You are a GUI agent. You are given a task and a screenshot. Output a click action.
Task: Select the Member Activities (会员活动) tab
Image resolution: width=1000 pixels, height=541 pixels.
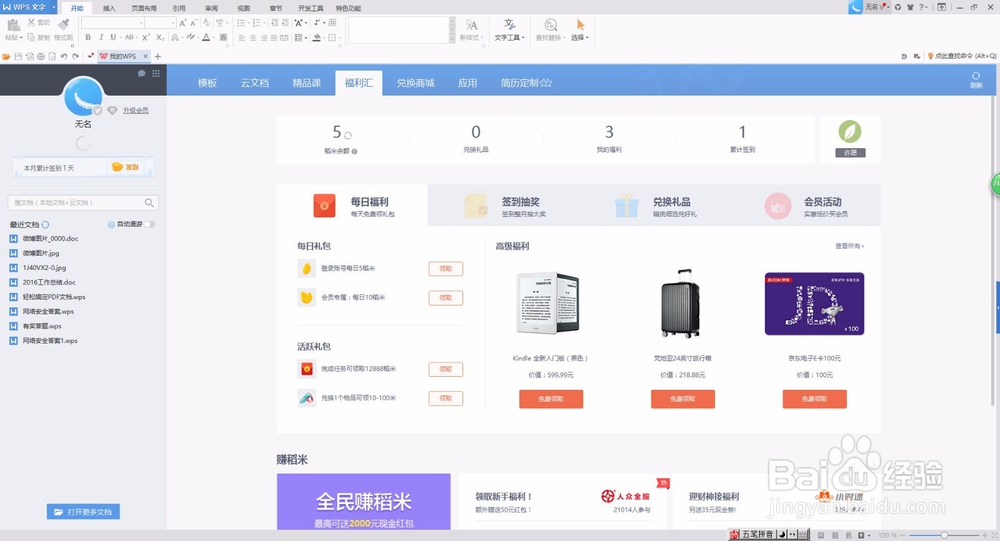point(805,206)
